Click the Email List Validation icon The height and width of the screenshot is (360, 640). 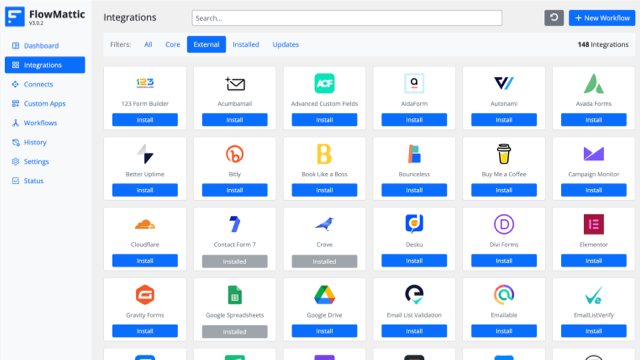tap(414, 295)
